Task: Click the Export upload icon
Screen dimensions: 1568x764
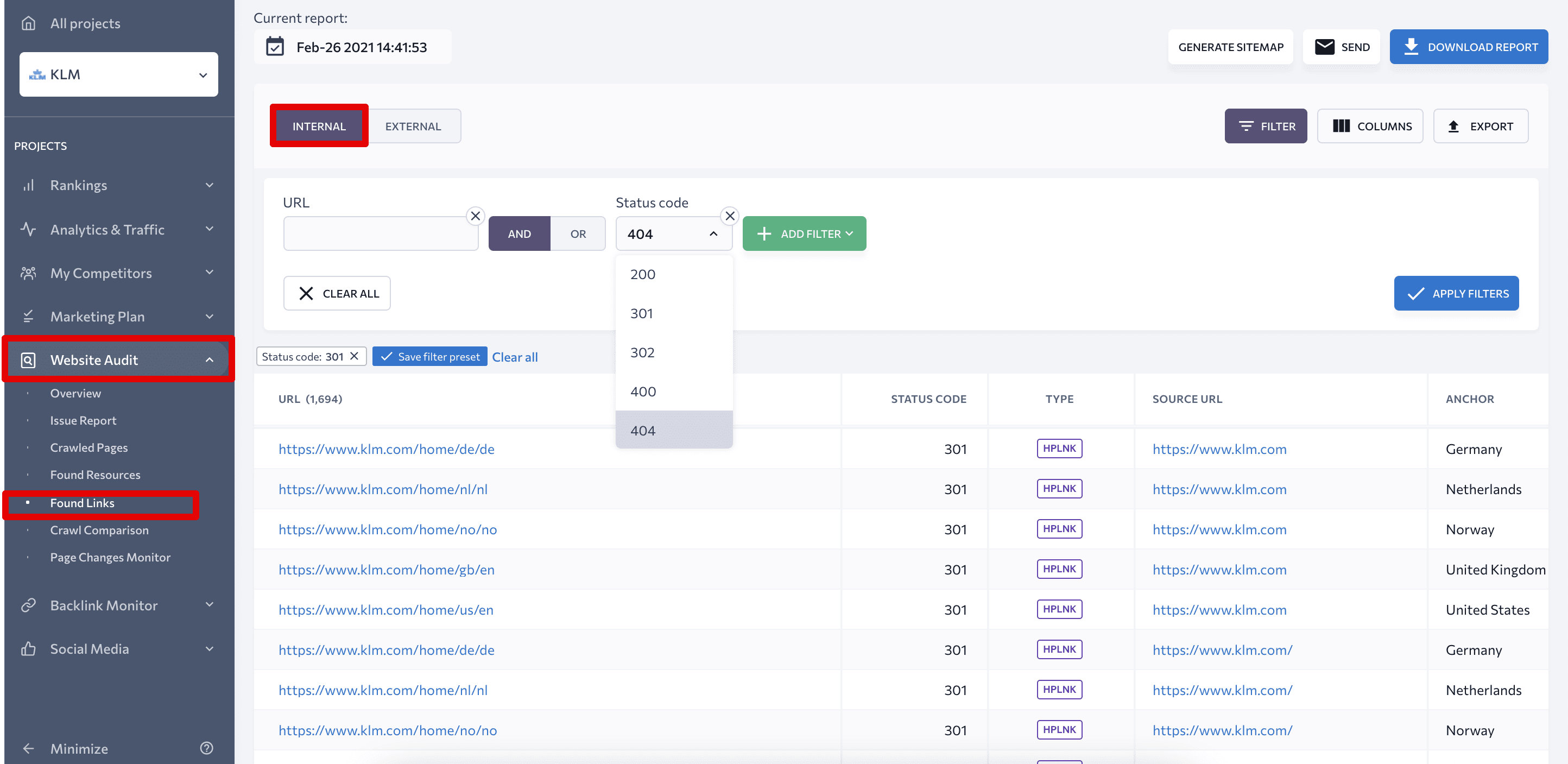Action: 1453,126
